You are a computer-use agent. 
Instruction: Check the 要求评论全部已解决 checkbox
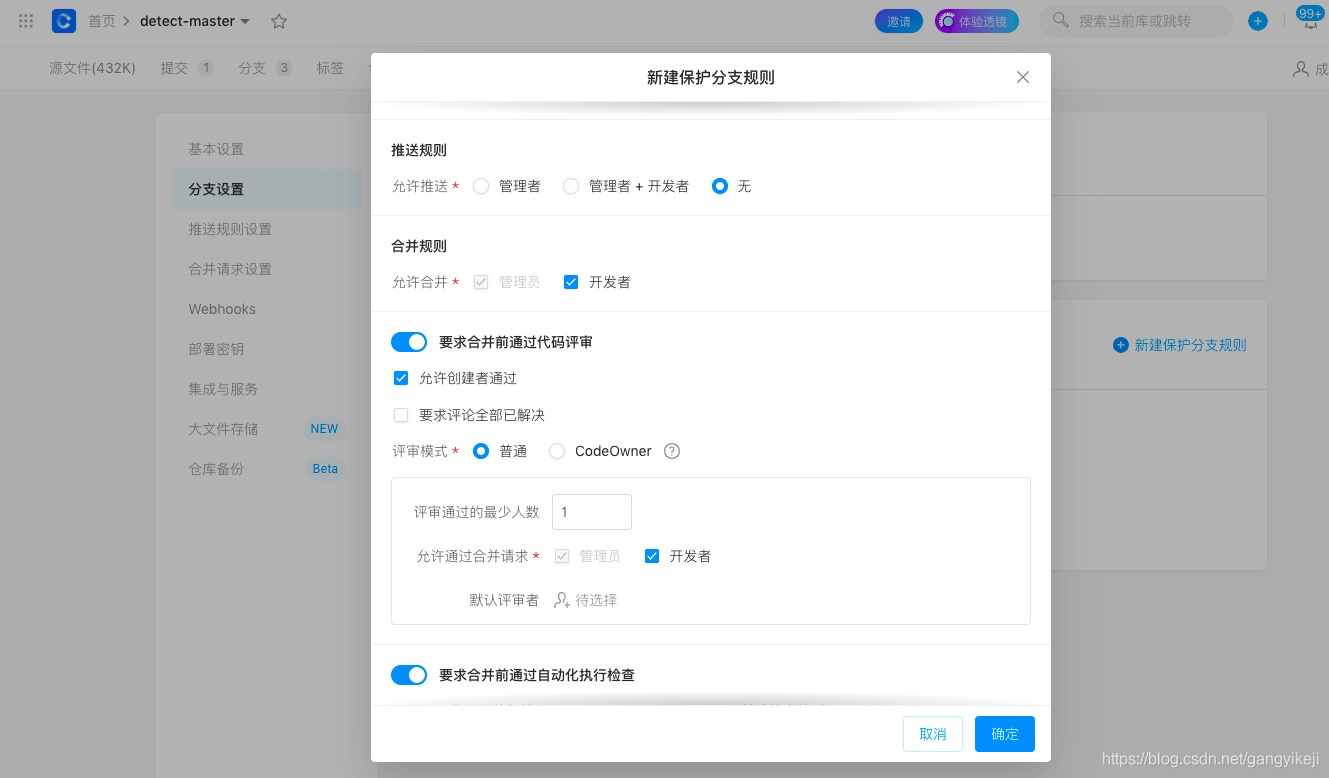point(401,414)
